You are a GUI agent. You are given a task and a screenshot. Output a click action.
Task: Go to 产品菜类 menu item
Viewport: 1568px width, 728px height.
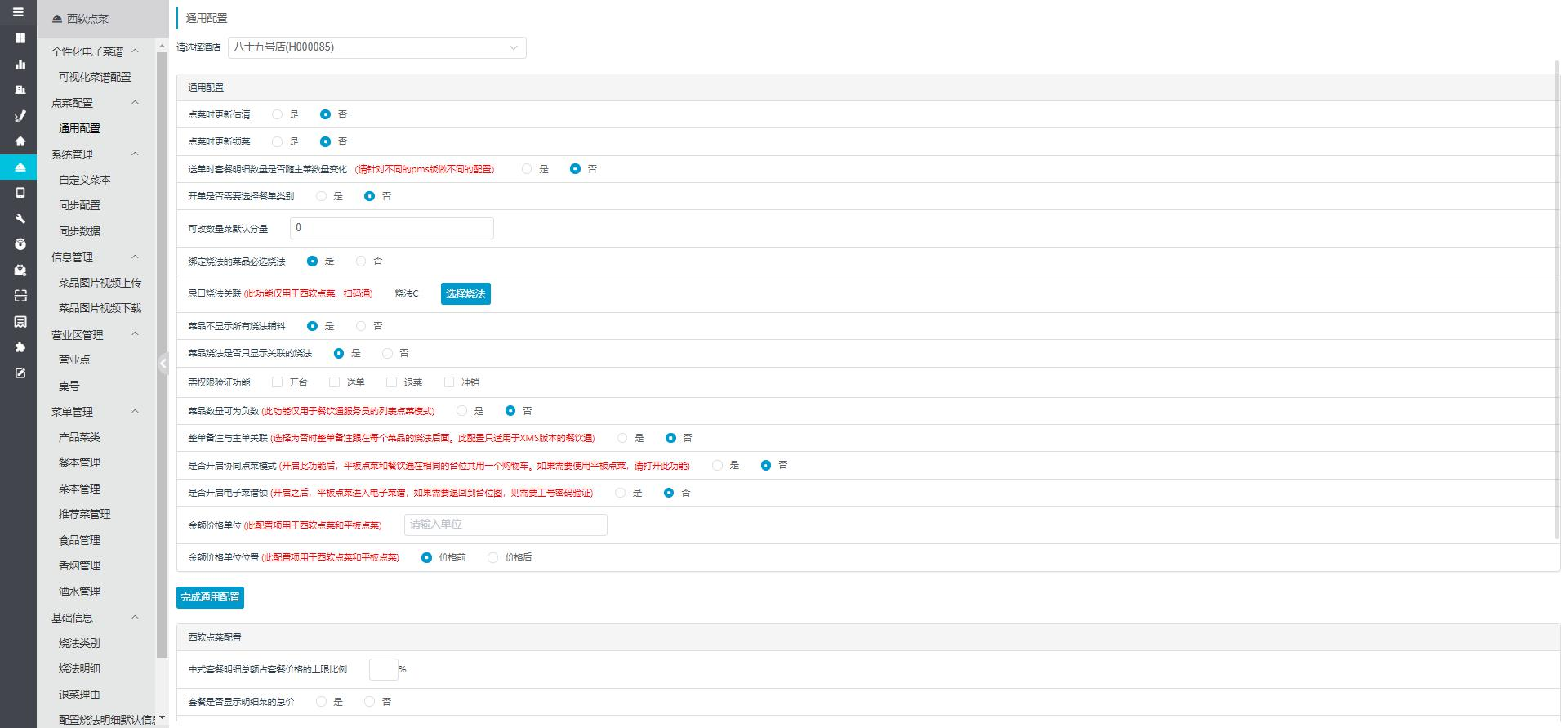[x=79, y=437]
